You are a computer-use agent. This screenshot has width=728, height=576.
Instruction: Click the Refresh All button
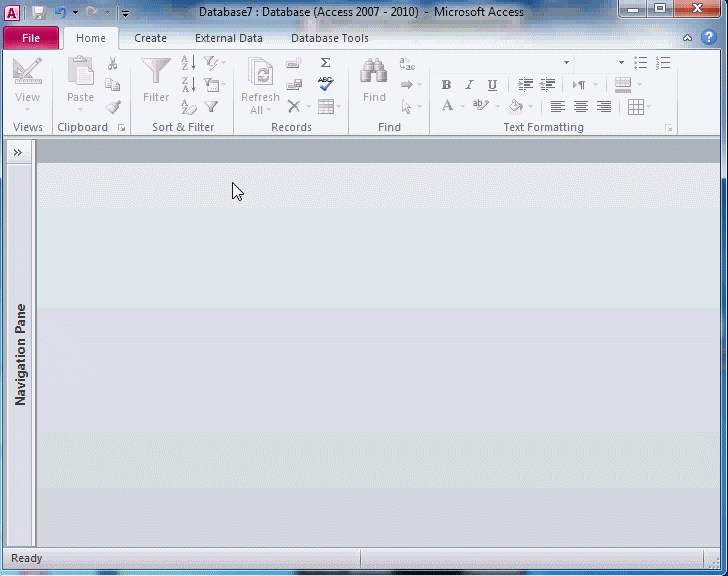click(260, 85)
